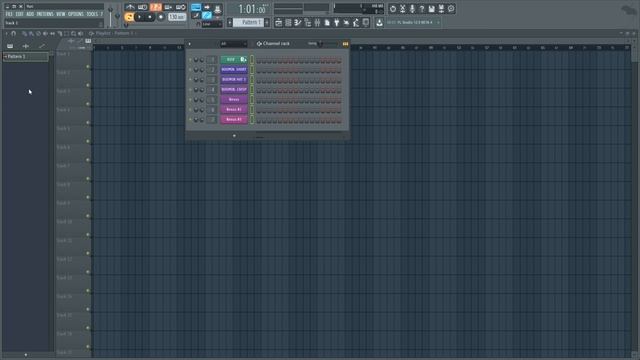The width and height of the screenshot is (640, 360).
Task: Click the purple channel button in row 2
Action: pyautogui.click(x=234, y=69)
